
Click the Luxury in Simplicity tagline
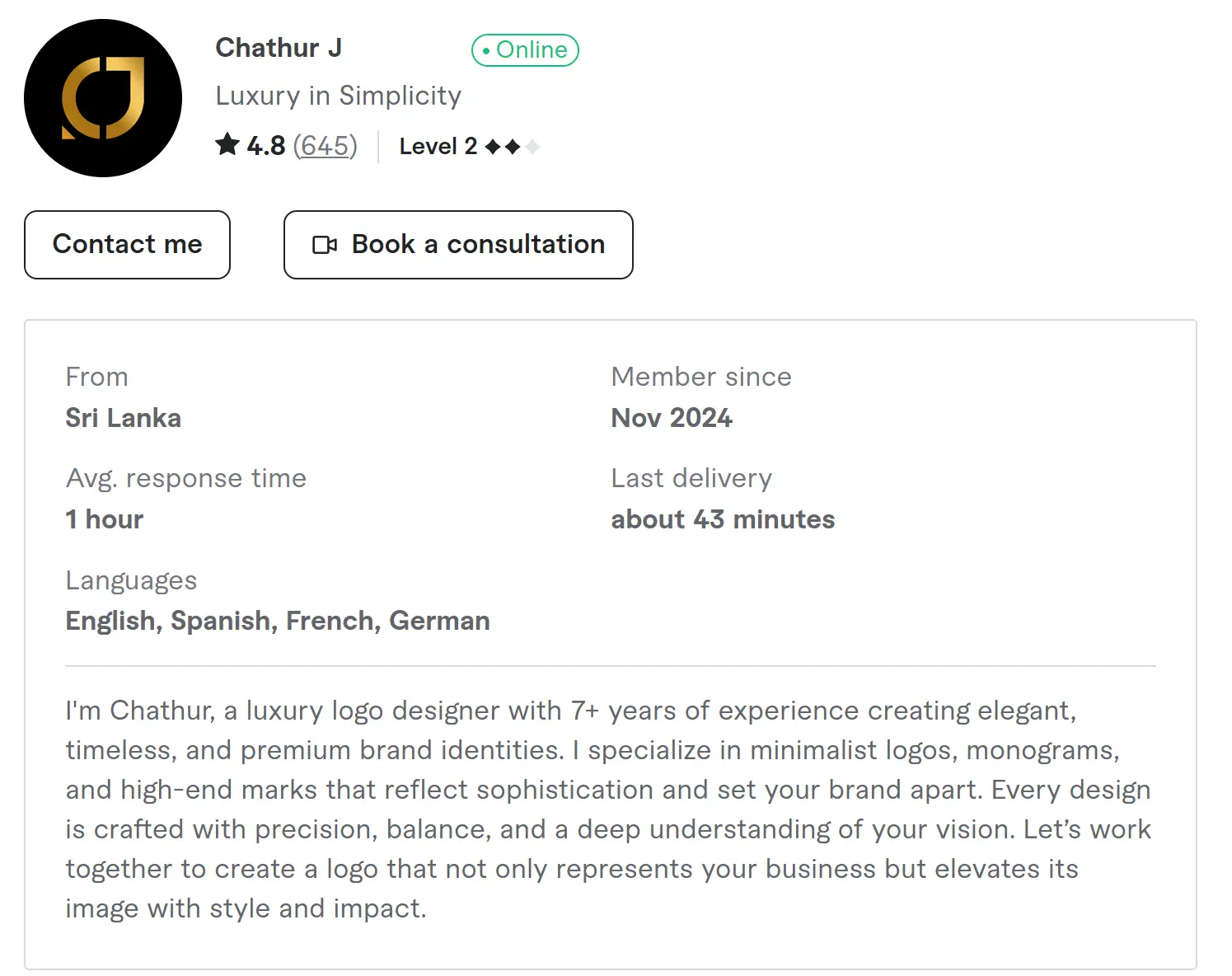(x=338, y=96)
